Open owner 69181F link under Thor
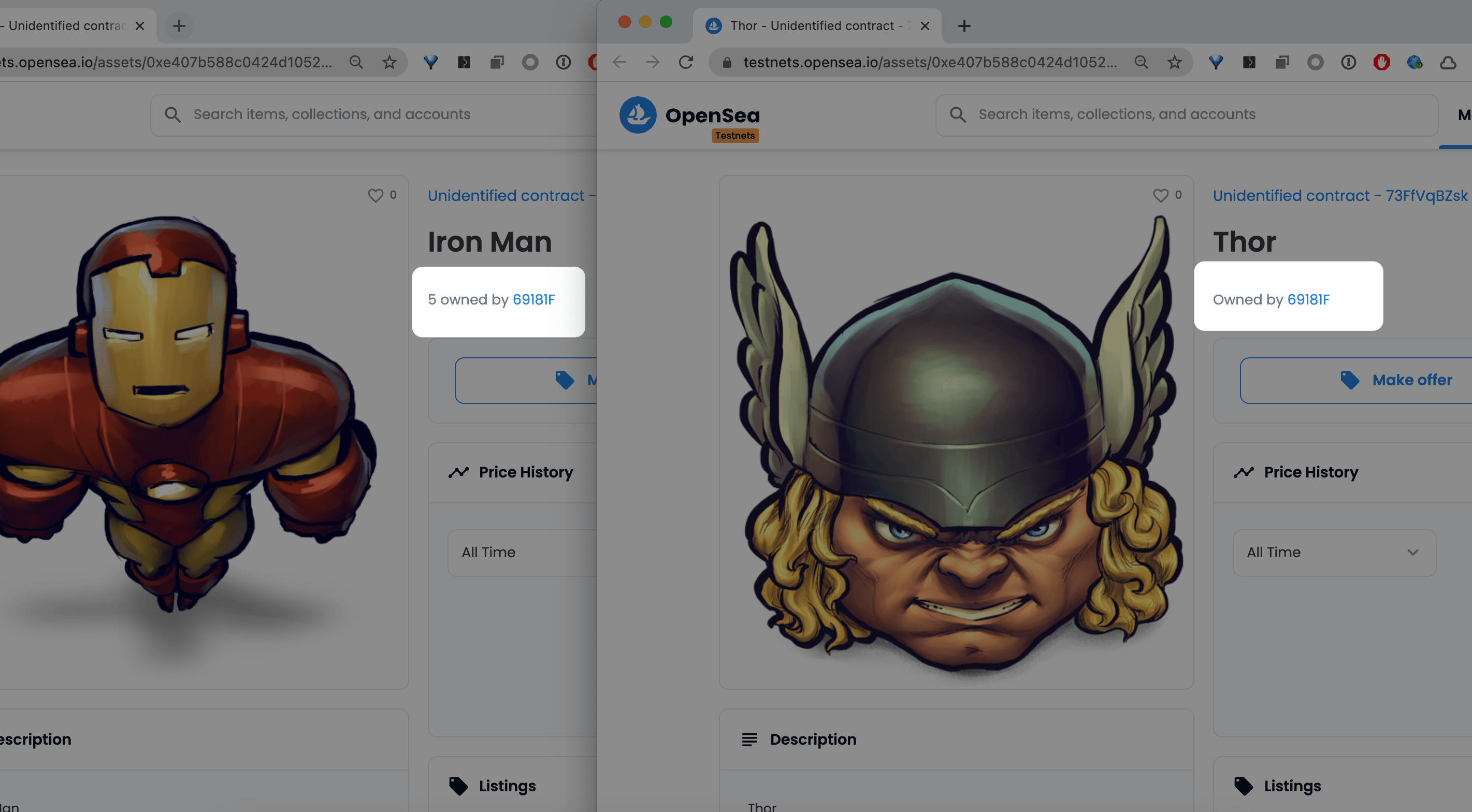Image resolution: width=1472 pixels, height=812 pixels. [1308, 299]
